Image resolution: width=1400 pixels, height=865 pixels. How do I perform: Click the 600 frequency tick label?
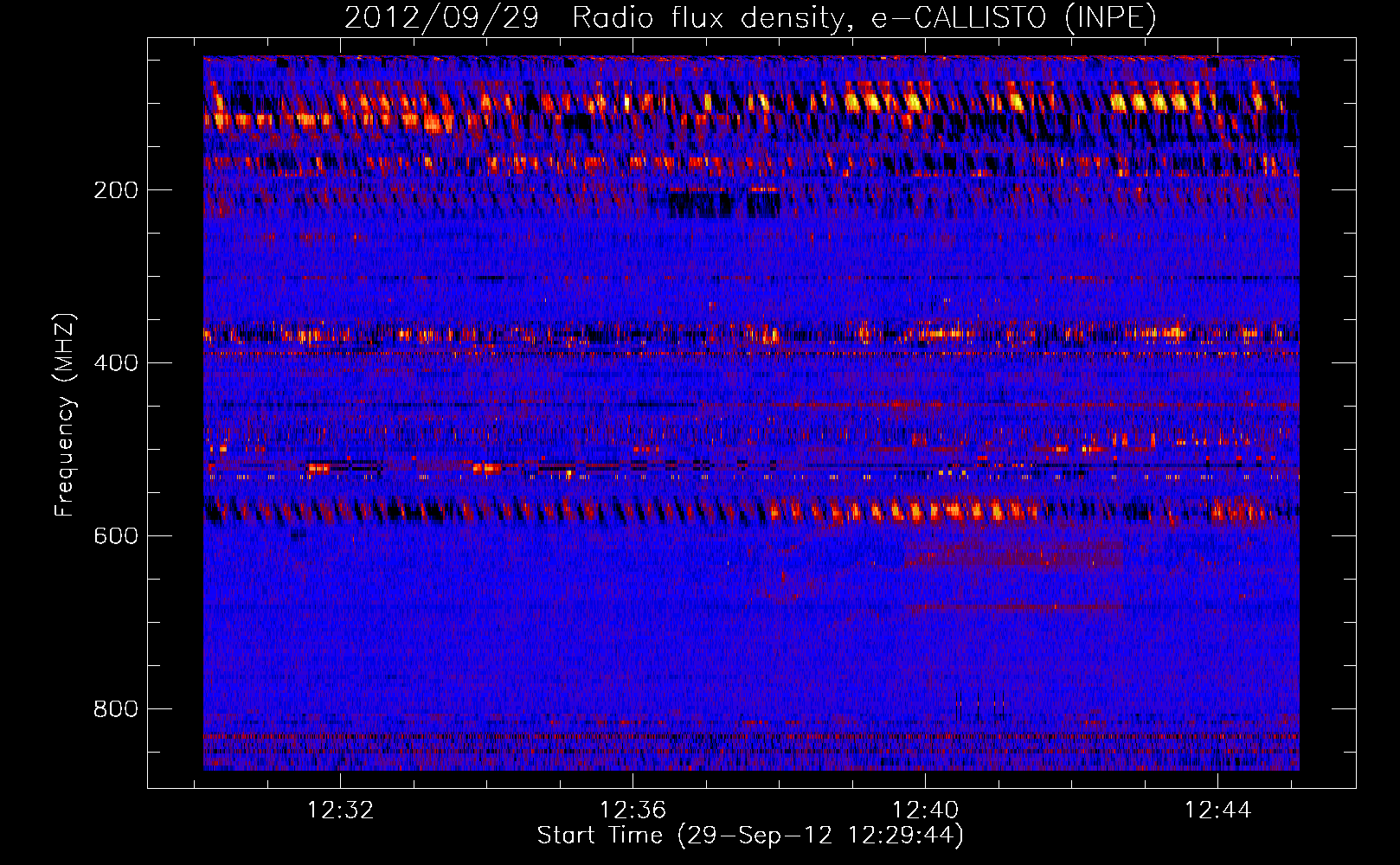(x=116, y=536)
